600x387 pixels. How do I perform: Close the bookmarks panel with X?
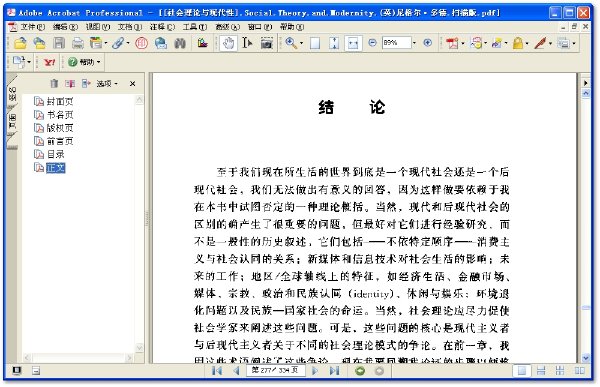coord(132,83)
